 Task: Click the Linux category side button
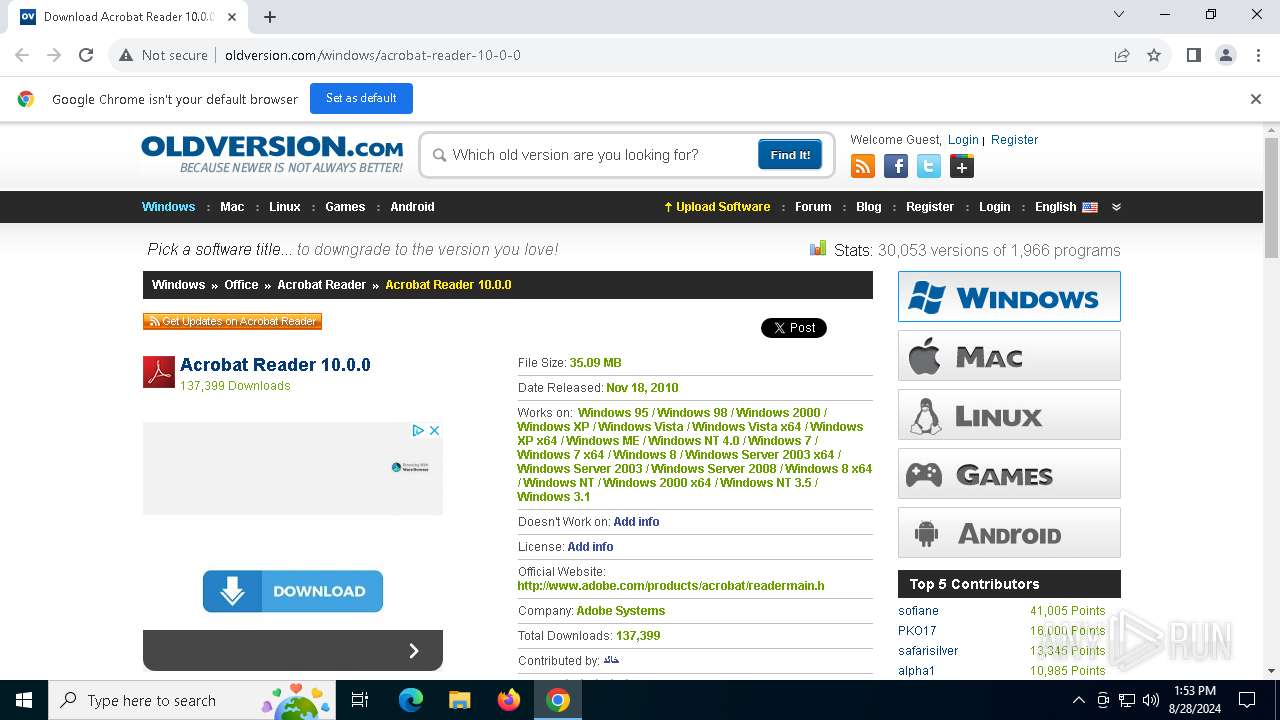1009,415
